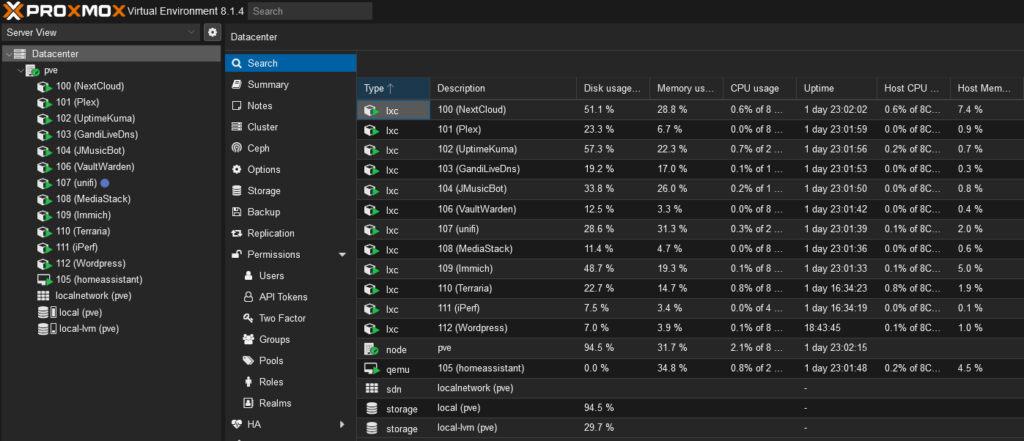This screenshot has height=441, width=1024.
Task: Open the Server View dropdown
Action: (101, 32)
